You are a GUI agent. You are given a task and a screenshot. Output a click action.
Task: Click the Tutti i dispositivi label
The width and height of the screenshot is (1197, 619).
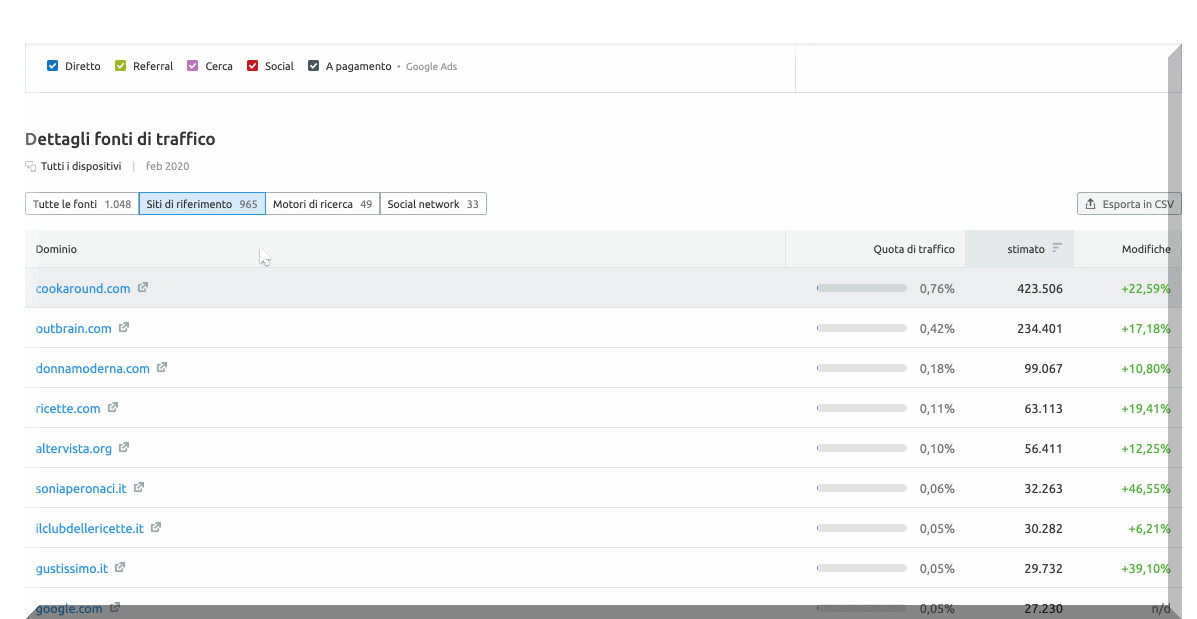pyautogui.click(x=81, y=166)
